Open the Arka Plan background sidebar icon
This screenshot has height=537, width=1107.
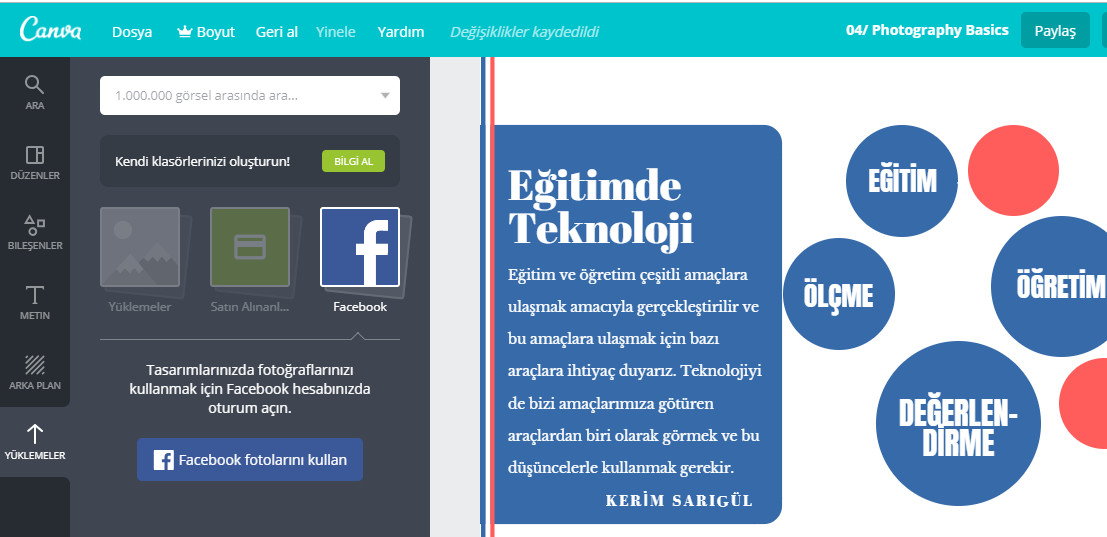pyautogui.click(x=35, y=372)
